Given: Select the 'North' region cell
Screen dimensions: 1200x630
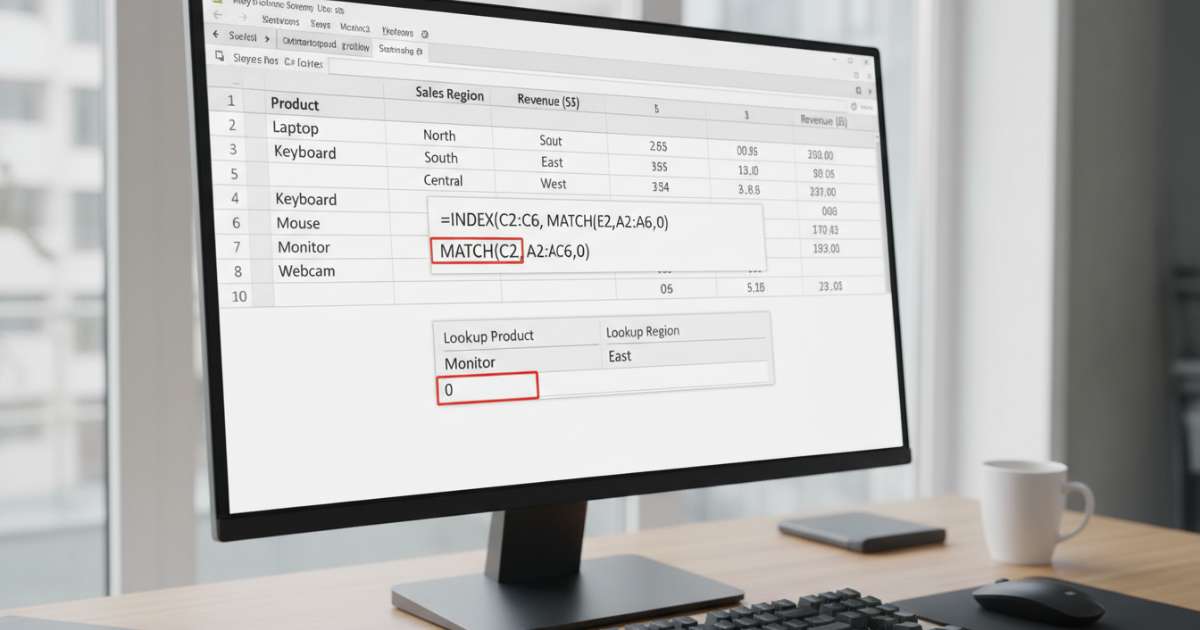Looking at the screenshot, I should tap(439, 135).
